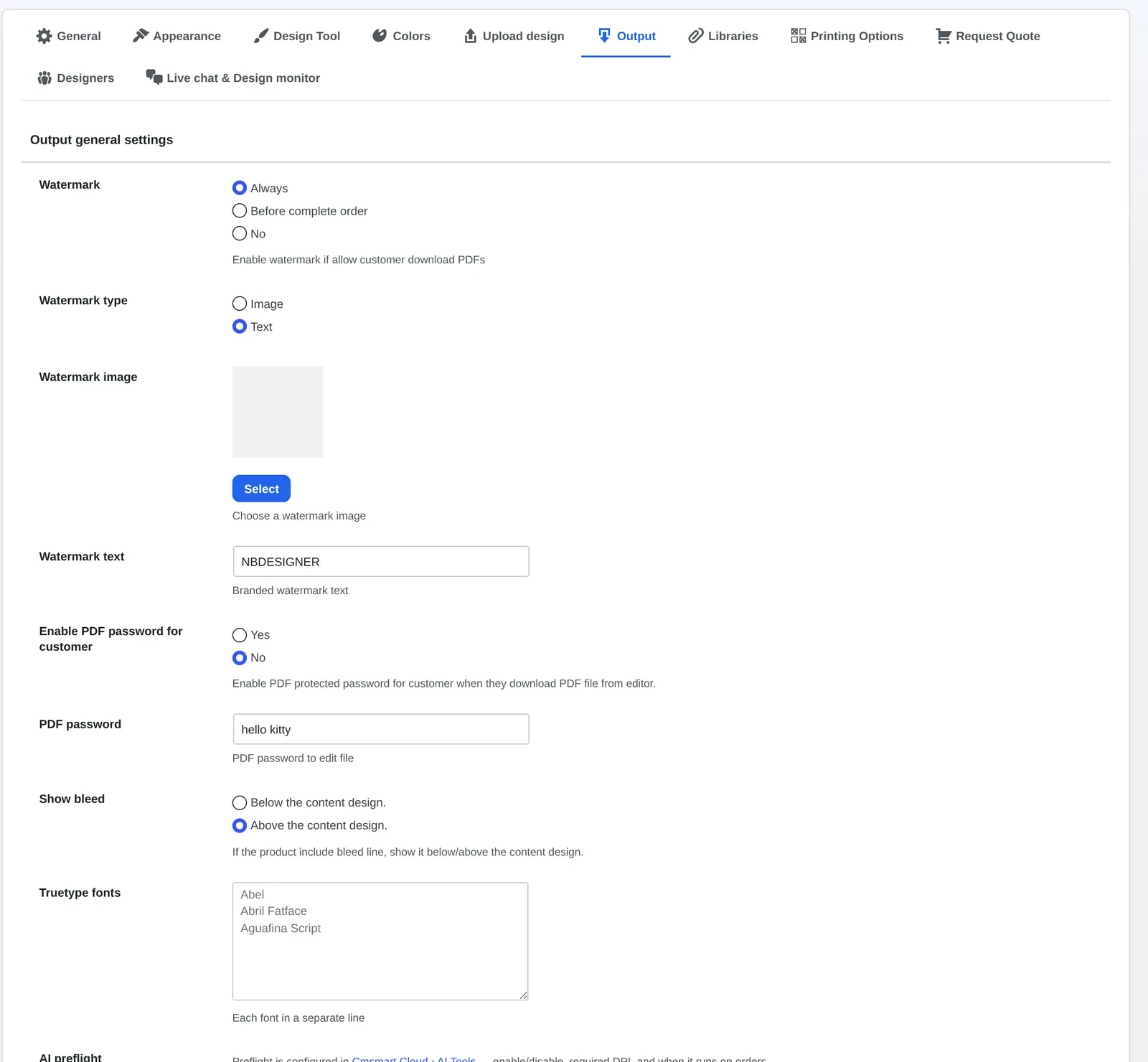1148x1062 pixels.
Task: Click the Output tab's download icon
Action: [604, 36]
